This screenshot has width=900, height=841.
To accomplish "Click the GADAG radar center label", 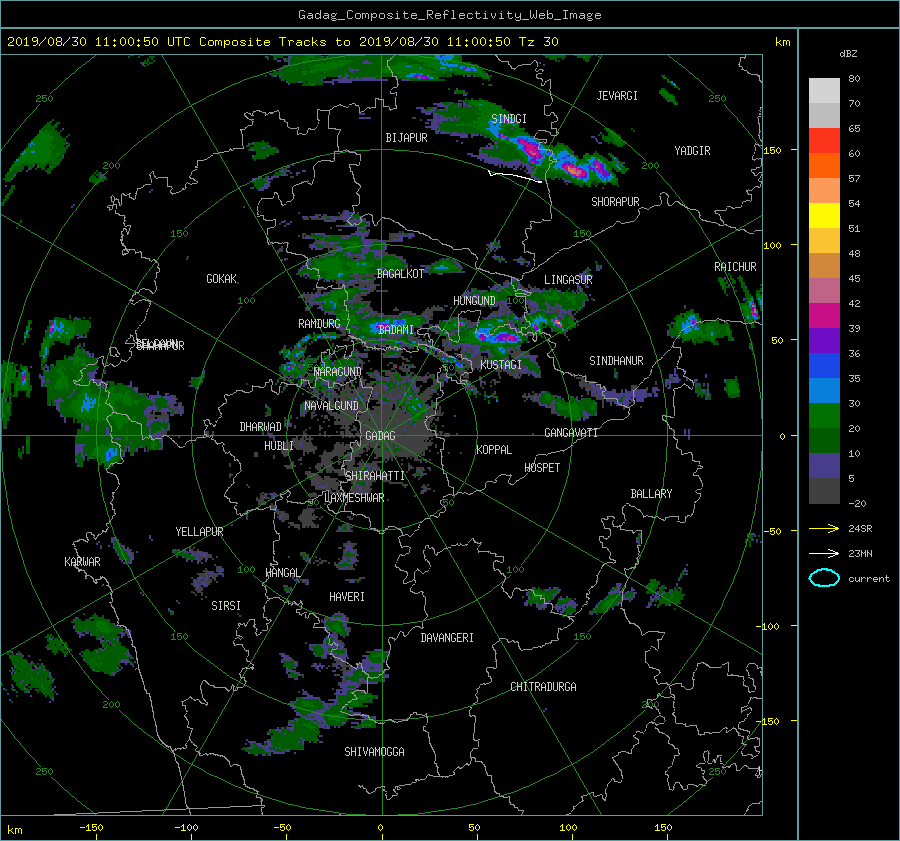I will click(x=380, y=436).
